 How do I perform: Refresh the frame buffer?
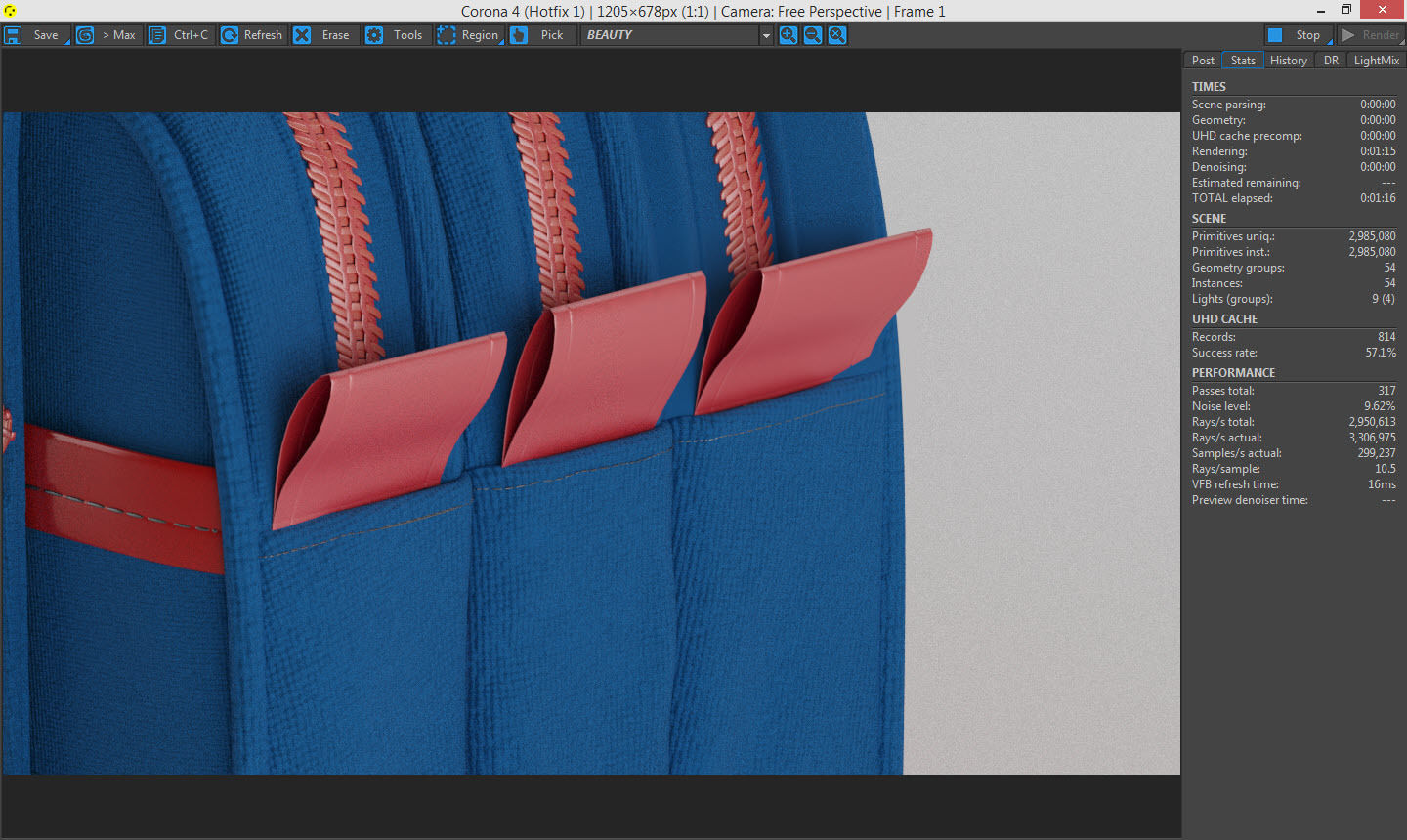click(x=253, y=35)
